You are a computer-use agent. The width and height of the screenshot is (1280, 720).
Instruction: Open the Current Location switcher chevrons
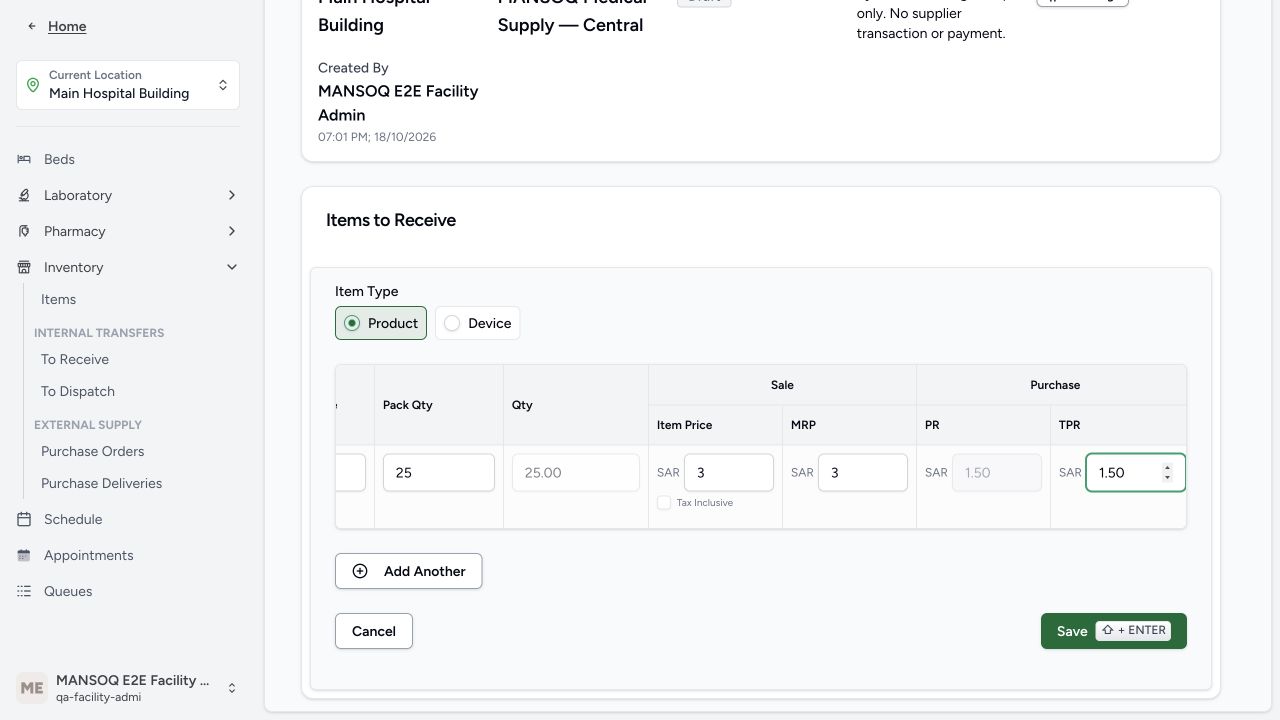click(223, 85)
